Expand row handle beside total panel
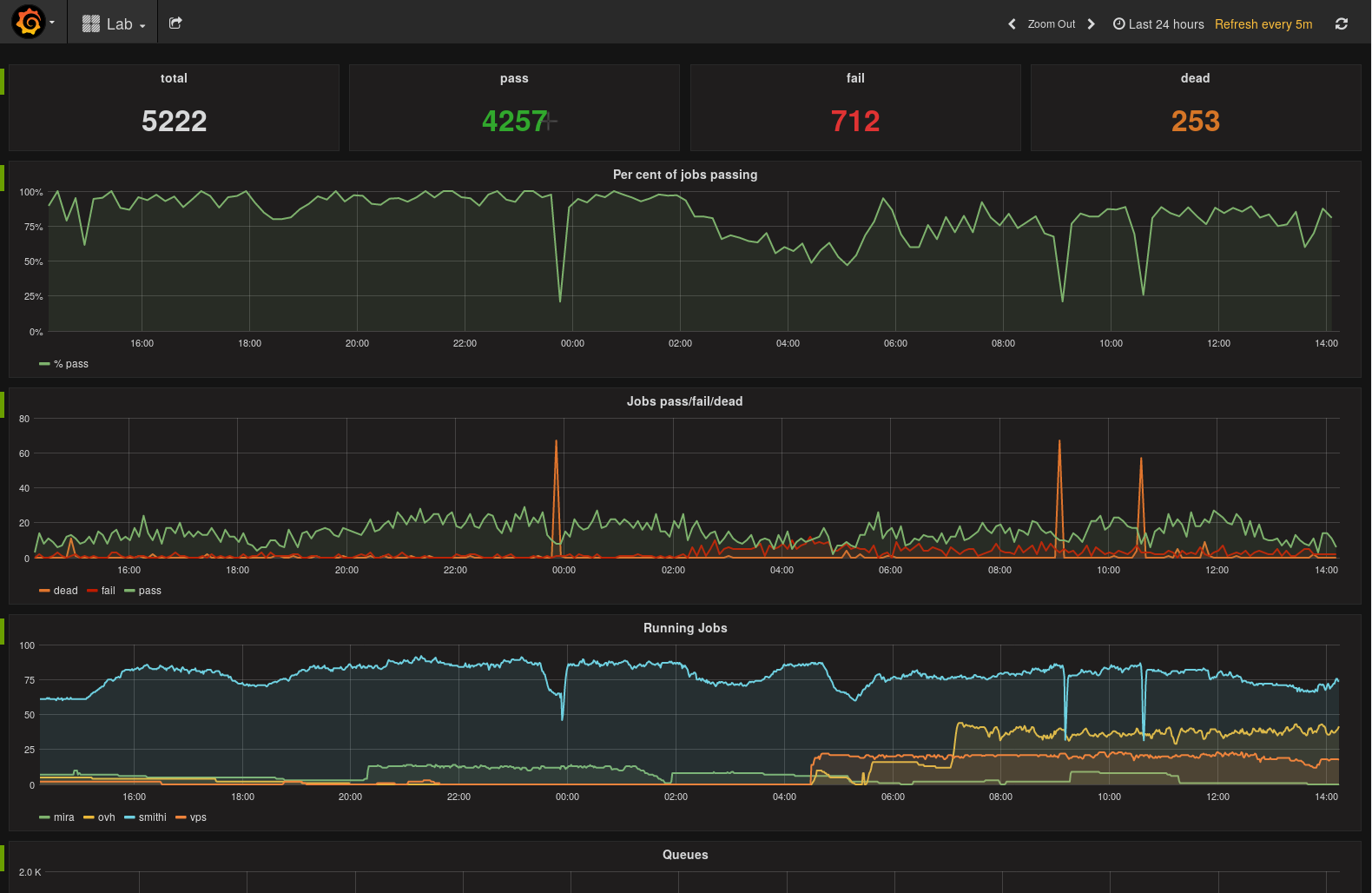 pyautogui.click(x=2, y=82)
